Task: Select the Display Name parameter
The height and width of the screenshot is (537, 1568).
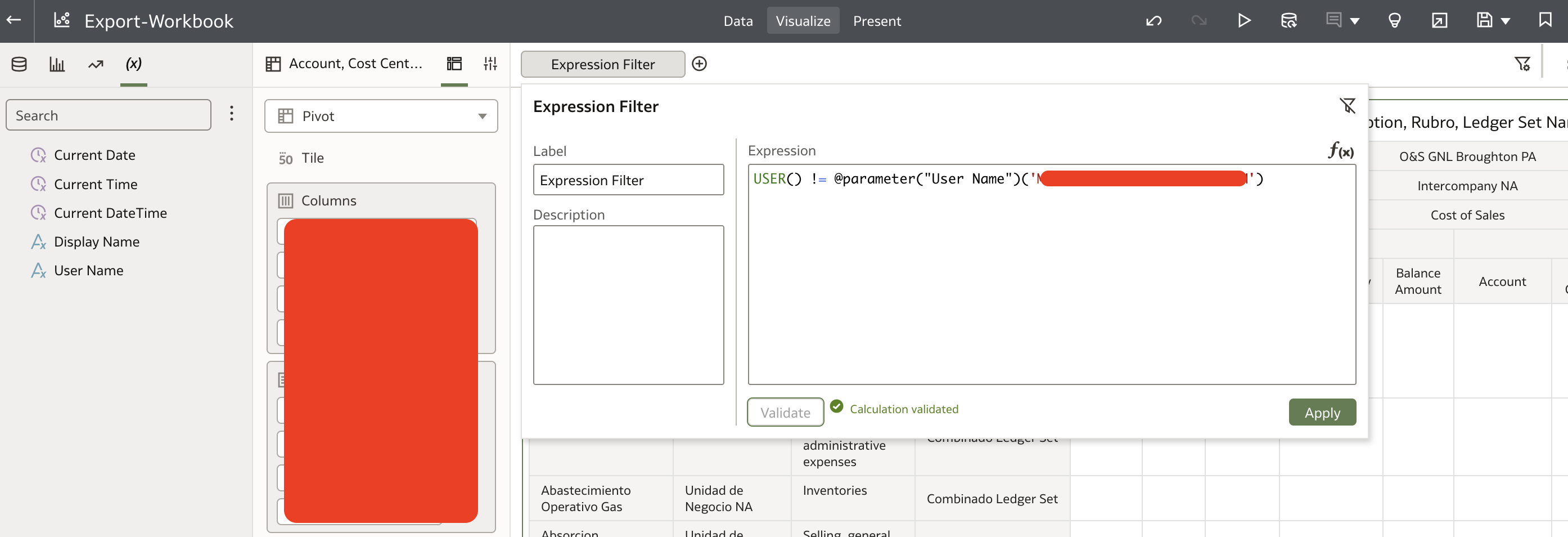Action: [96, 241]
